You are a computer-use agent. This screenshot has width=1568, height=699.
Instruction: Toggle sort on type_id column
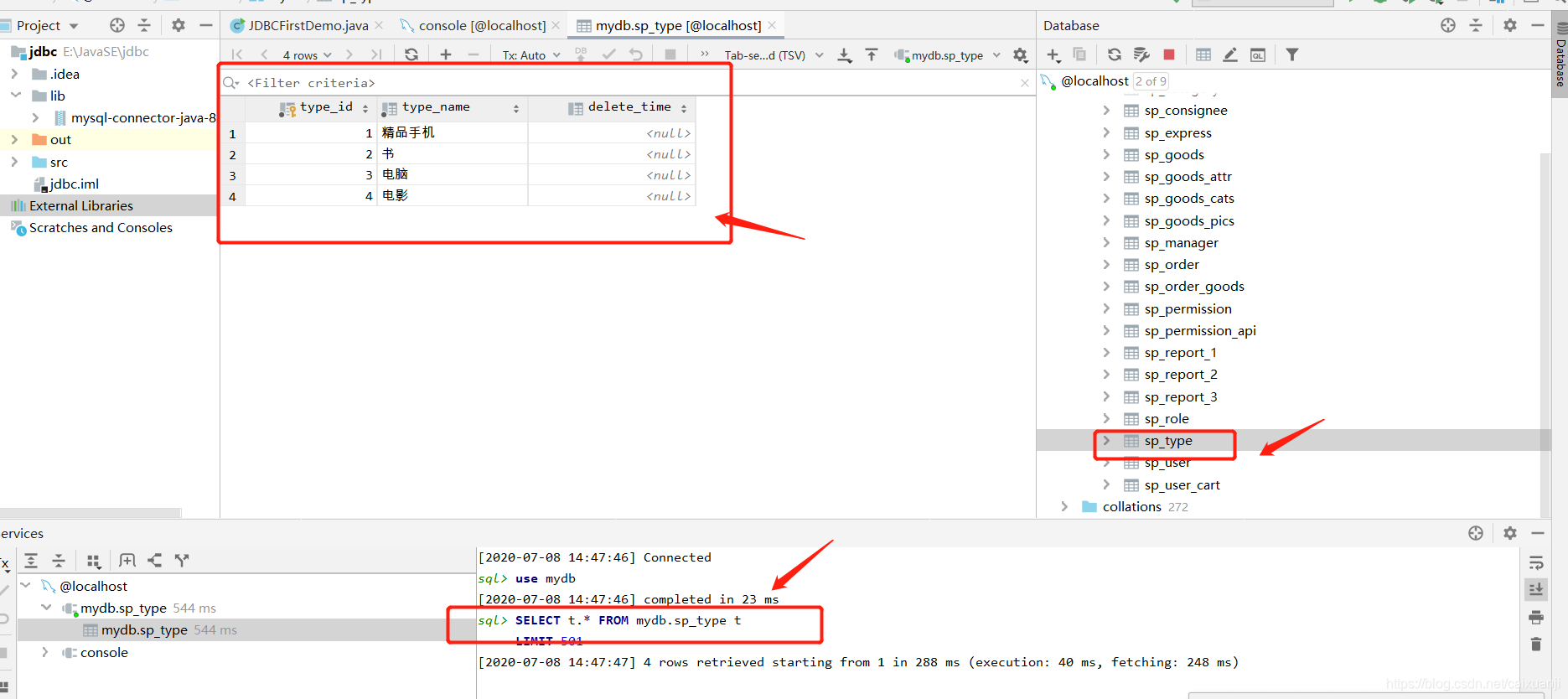tap(365, 109)
